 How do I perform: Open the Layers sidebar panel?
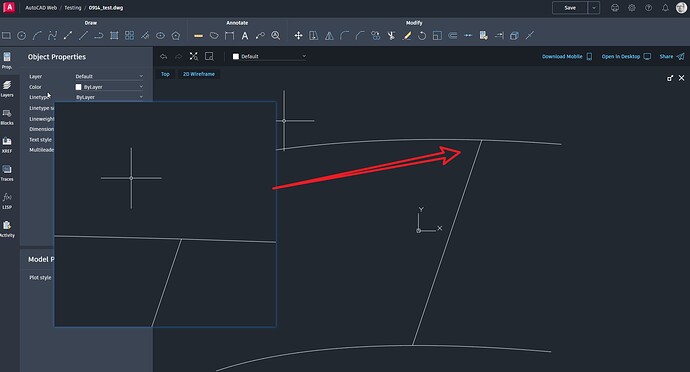(7, 88)
